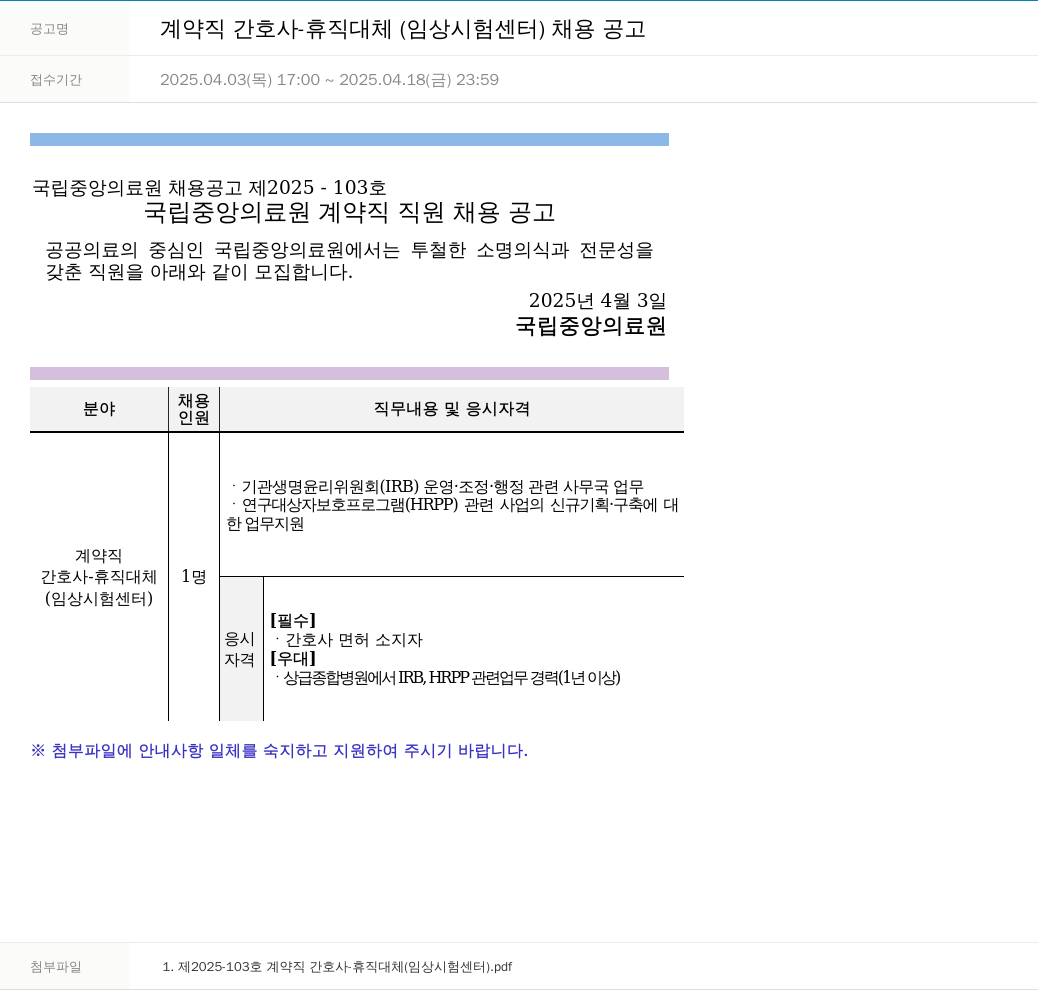Click the 공고명 label

[x=49, y=29]
